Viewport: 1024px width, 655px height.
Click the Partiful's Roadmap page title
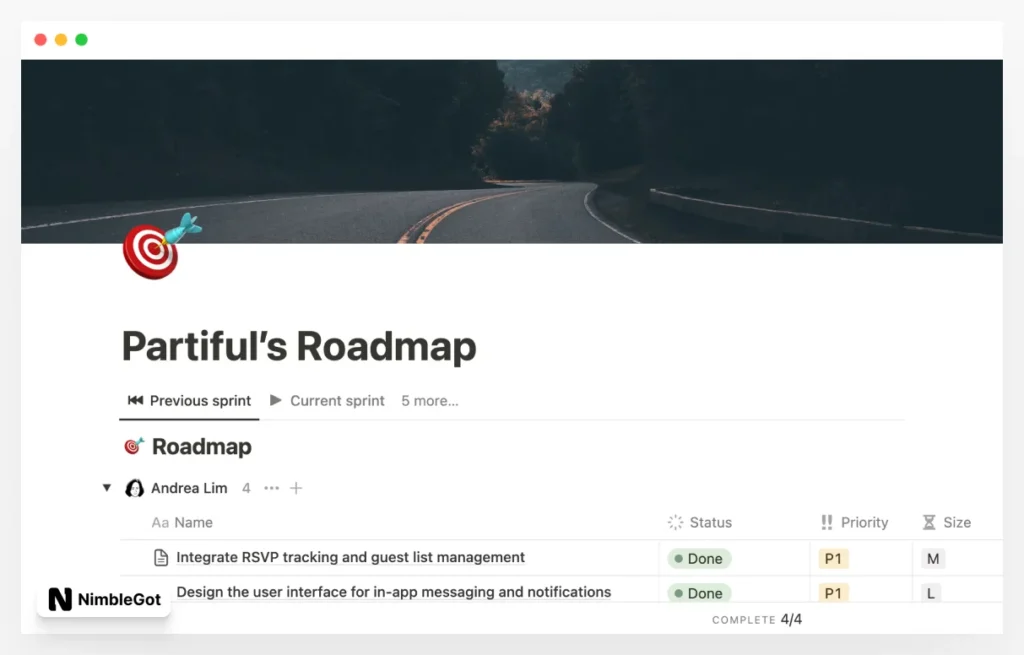(x=299, y=347)
